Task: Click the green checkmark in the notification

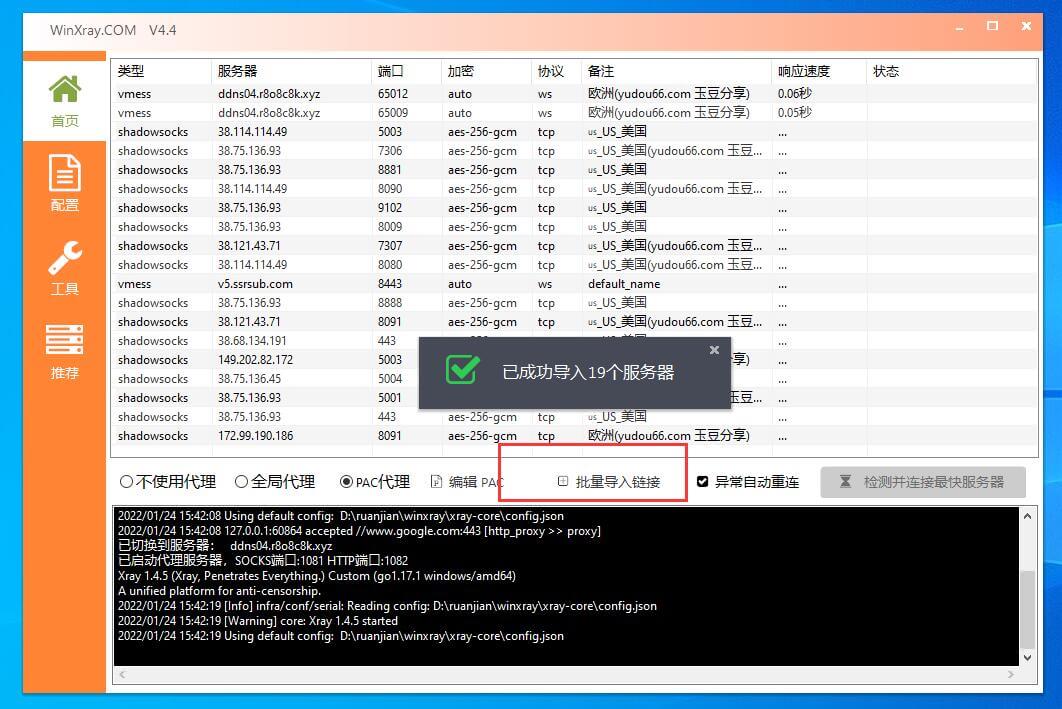Action: pyautogui.click(x=463, y=370)
